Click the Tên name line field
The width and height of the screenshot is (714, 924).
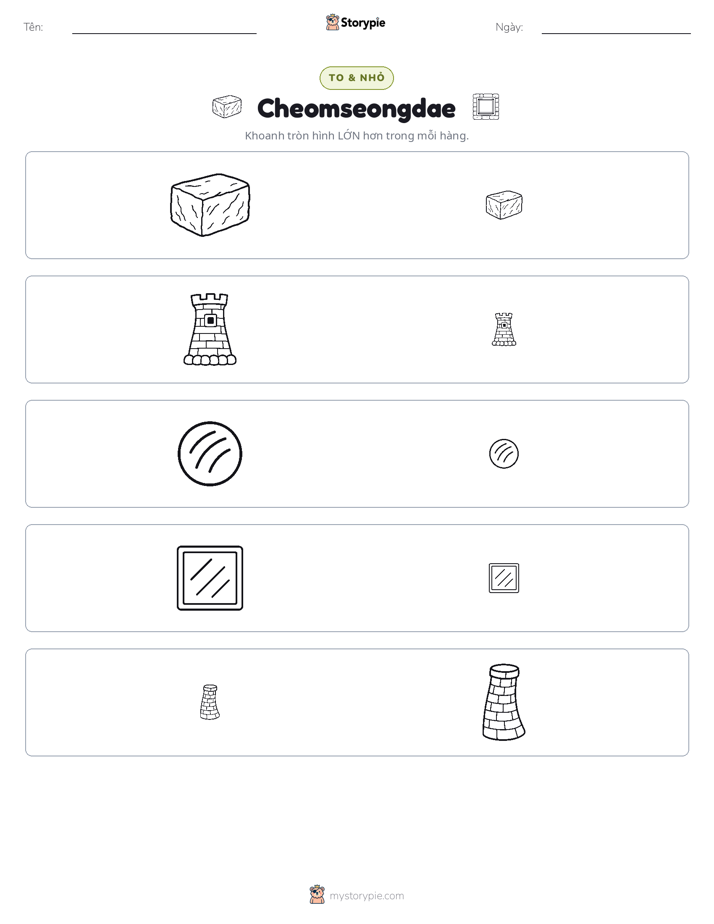click(x=164, y=27)
